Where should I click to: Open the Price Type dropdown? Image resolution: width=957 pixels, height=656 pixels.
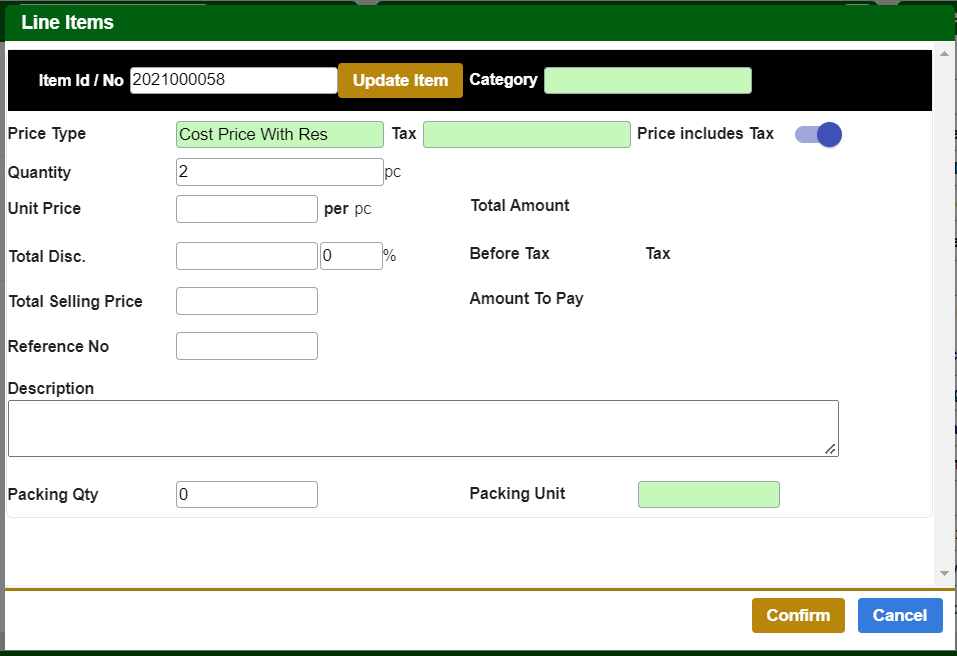[x=279, y=134]
